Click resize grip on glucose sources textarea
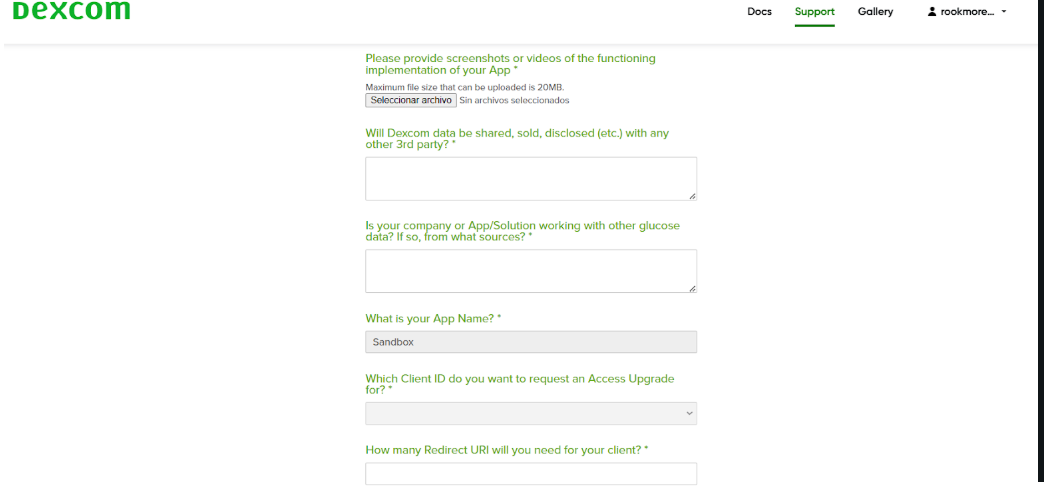Viewport: 1044px width, 498px height. pyautogui.click(x=691, y=287)
